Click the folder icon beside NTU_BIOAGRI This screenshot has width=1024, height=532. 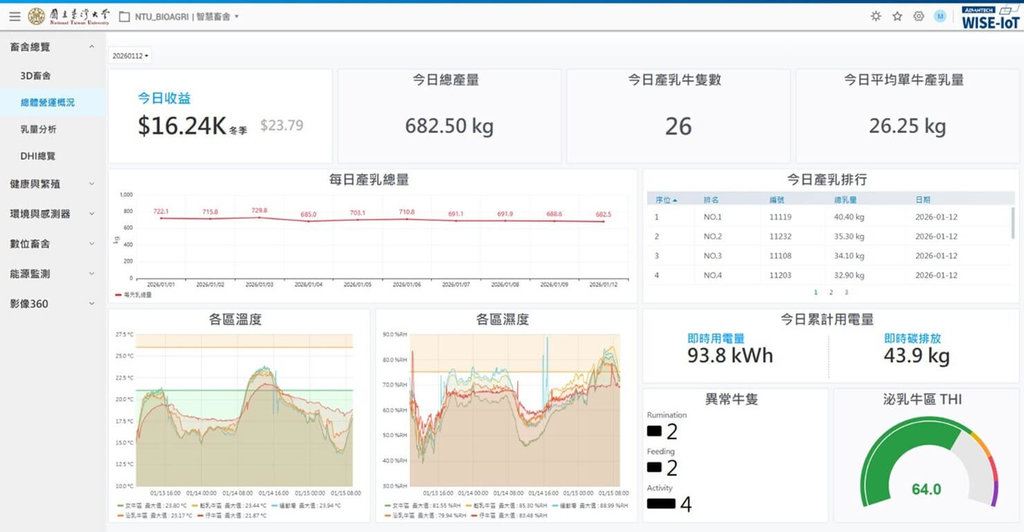124,16
